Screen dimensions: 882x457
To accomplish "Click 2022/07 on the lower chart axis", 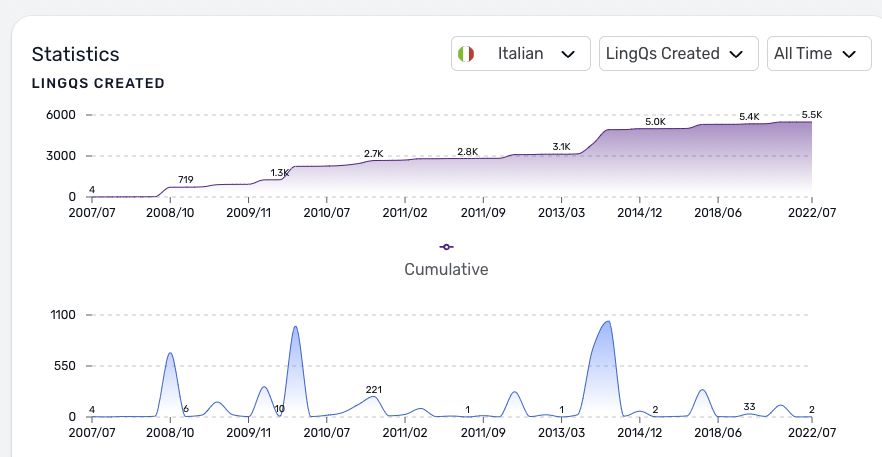I will coord(812,433).
